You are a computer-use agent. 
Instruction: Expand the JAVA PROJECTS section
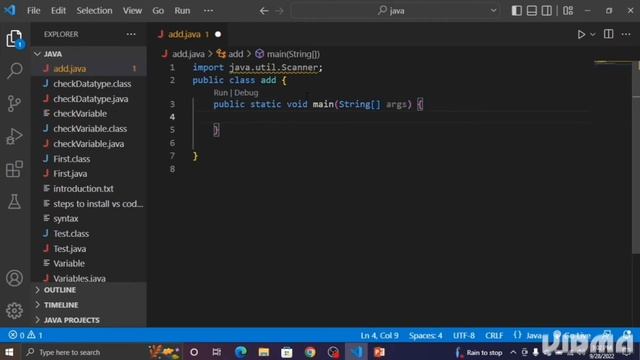[89, 320]
